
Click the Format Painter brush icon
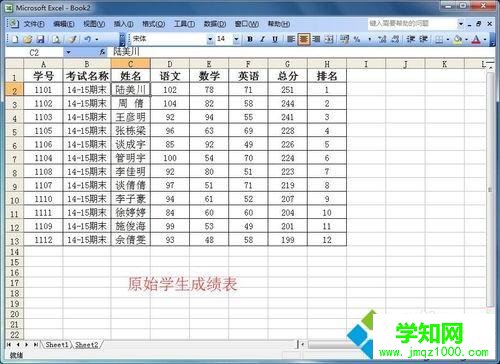(72, 39)
